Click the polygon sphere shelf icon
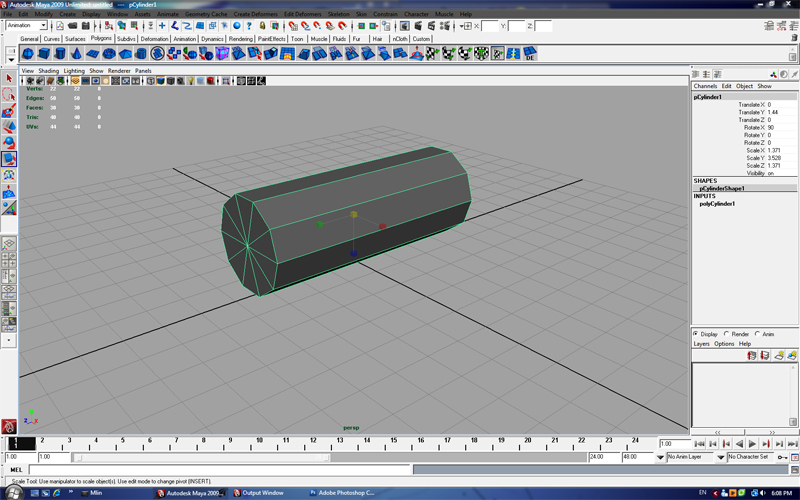 pos(28,53)
